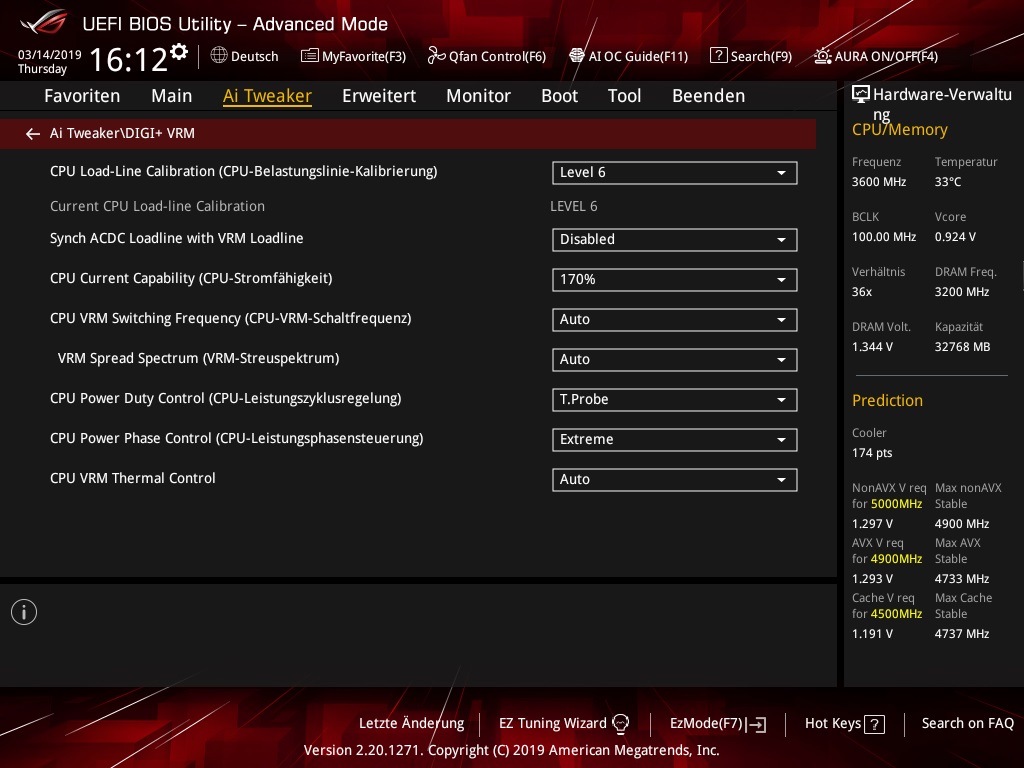Click the ROG logo at top left
The height and width of the screenshot is (768, 1024).
[43, 22]
